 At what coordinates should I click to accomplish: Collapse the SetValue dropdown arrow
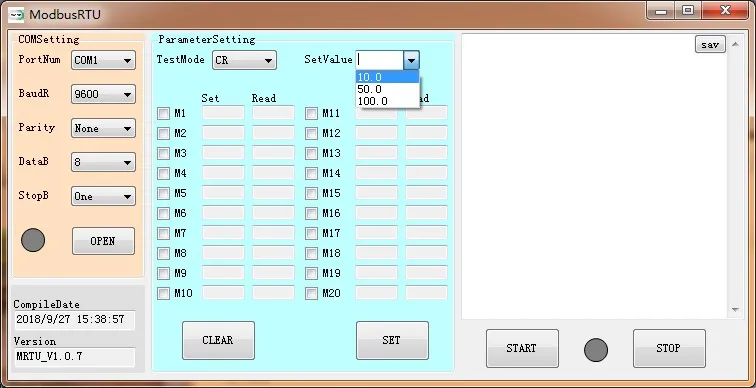pyautogui.click(x=411, y=61)
